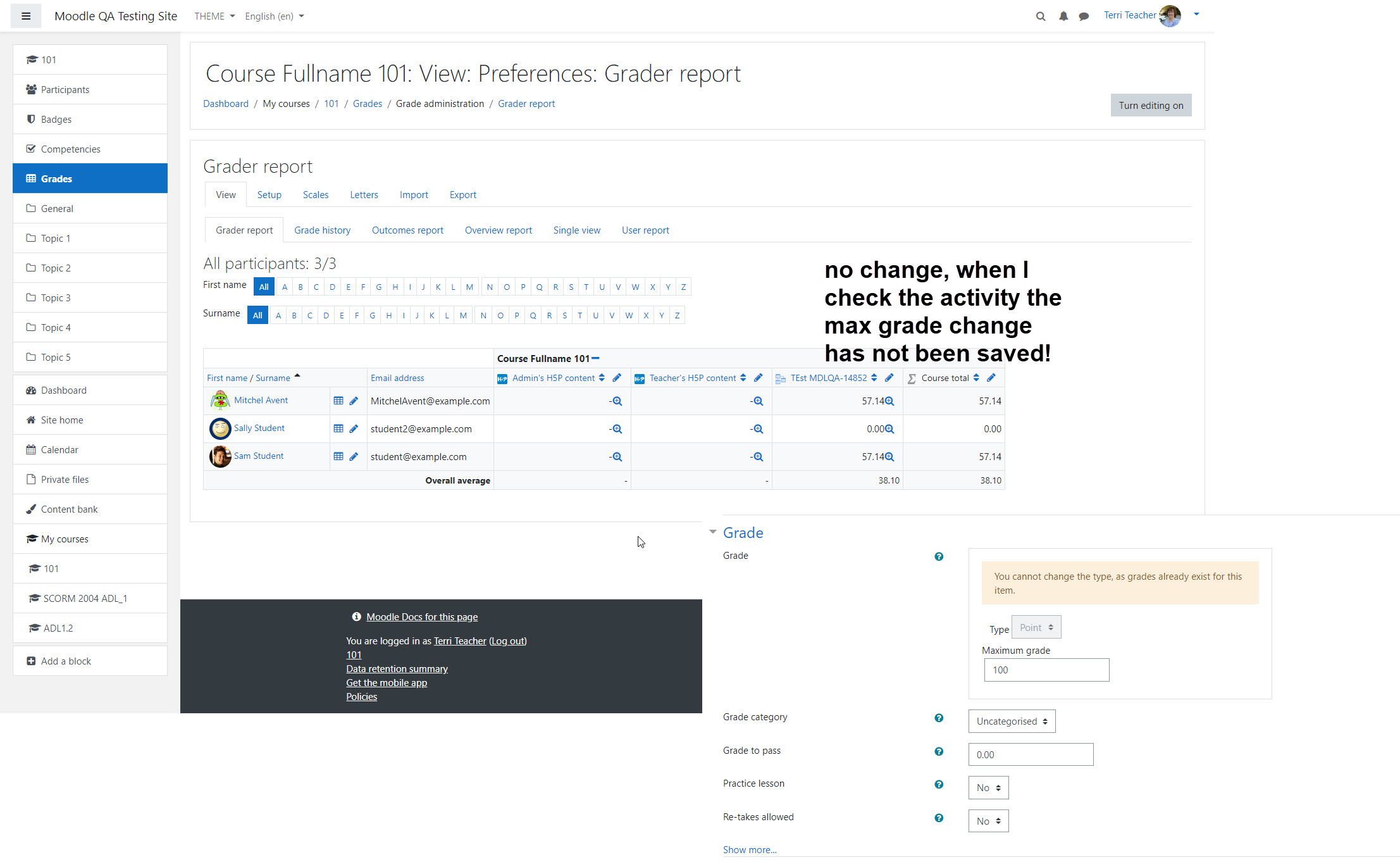The width and height of the screenshot is (1400, 862).
Task: Open Calendar in the sidebar
Action: pyautogui.click(x=90, y=449)
